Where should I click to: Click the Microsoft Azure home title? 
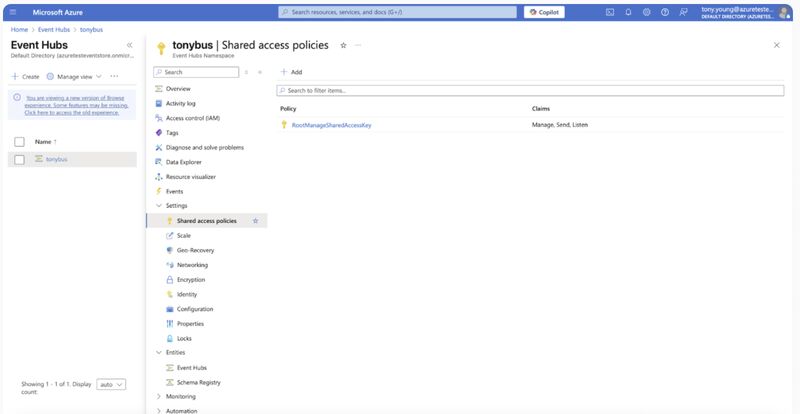point(58,12)
